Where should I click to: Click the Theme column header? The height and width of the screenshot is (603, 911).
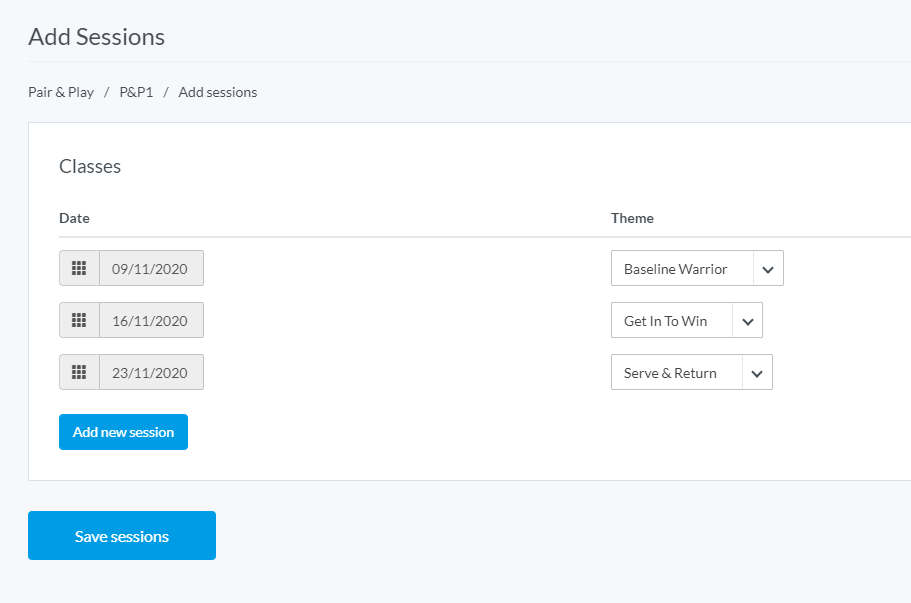[632, 218]
